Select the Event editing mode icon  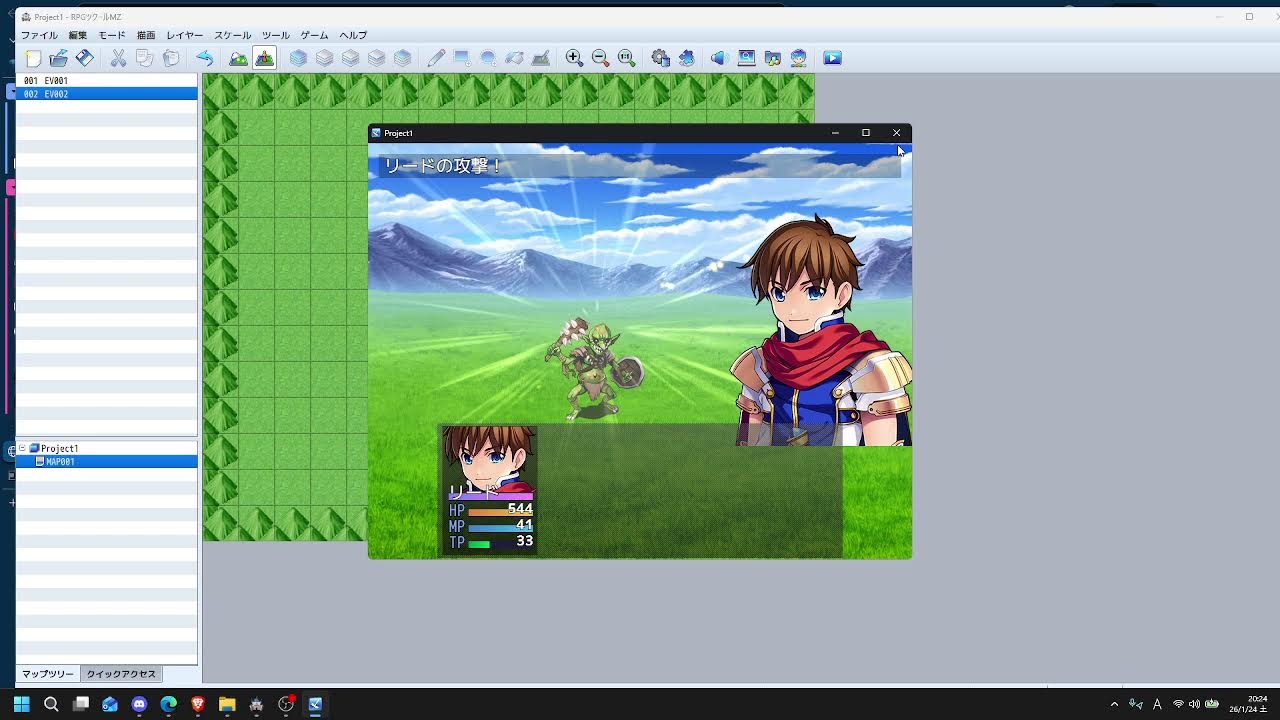[x=264, y=58]
